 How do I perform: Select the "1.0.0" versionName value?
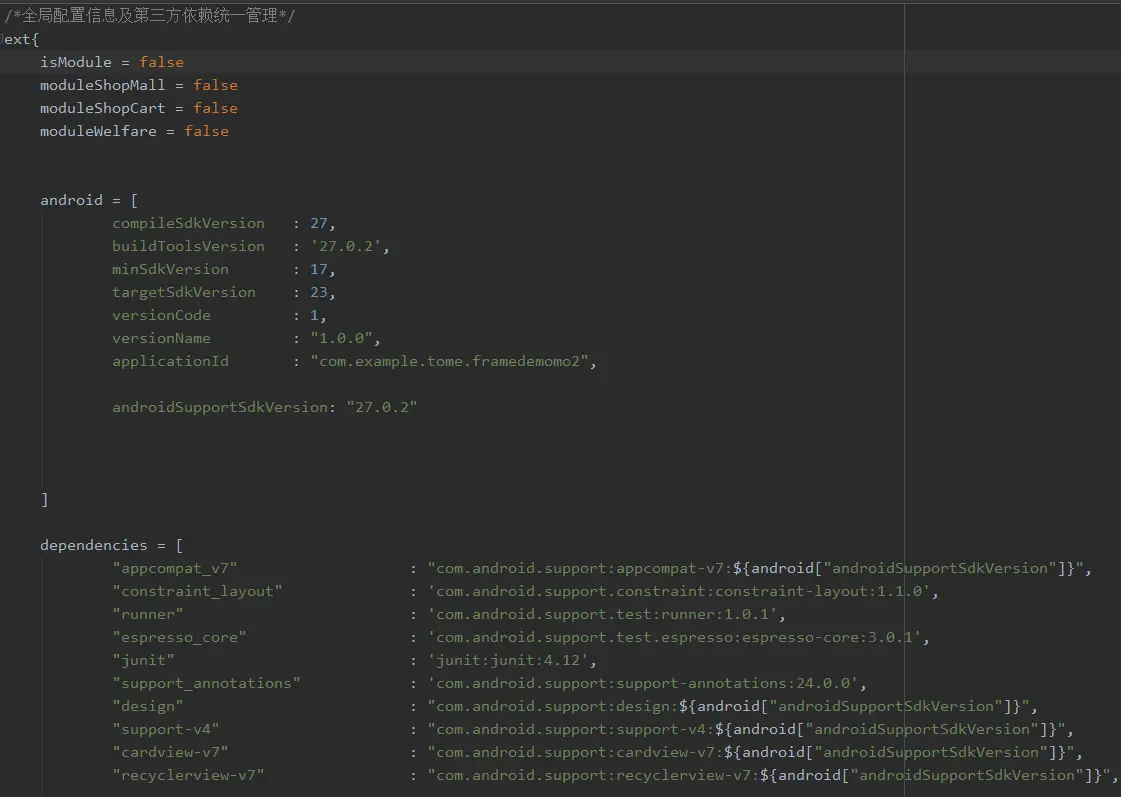point(342,338)
